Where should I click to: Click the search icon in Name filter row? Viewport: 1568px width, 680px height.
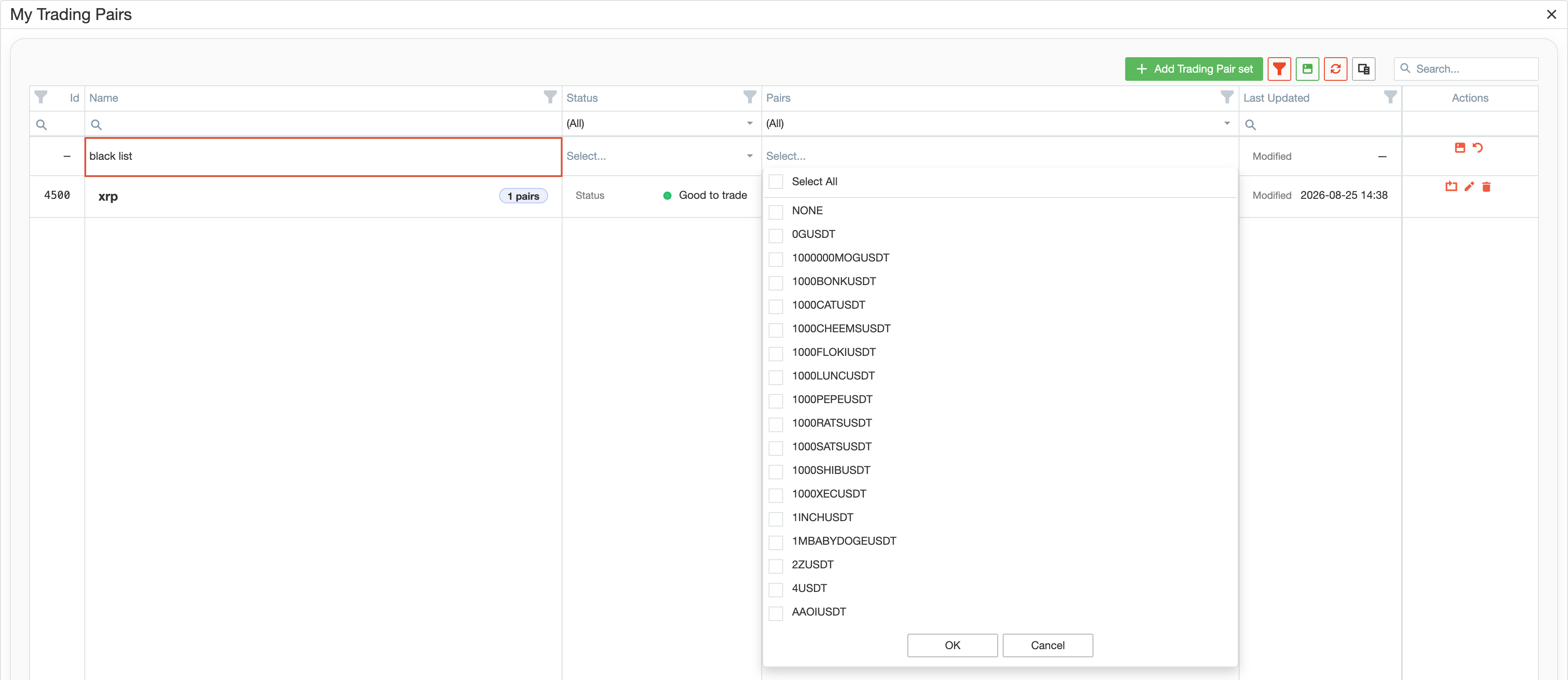(x=96, y=124)
